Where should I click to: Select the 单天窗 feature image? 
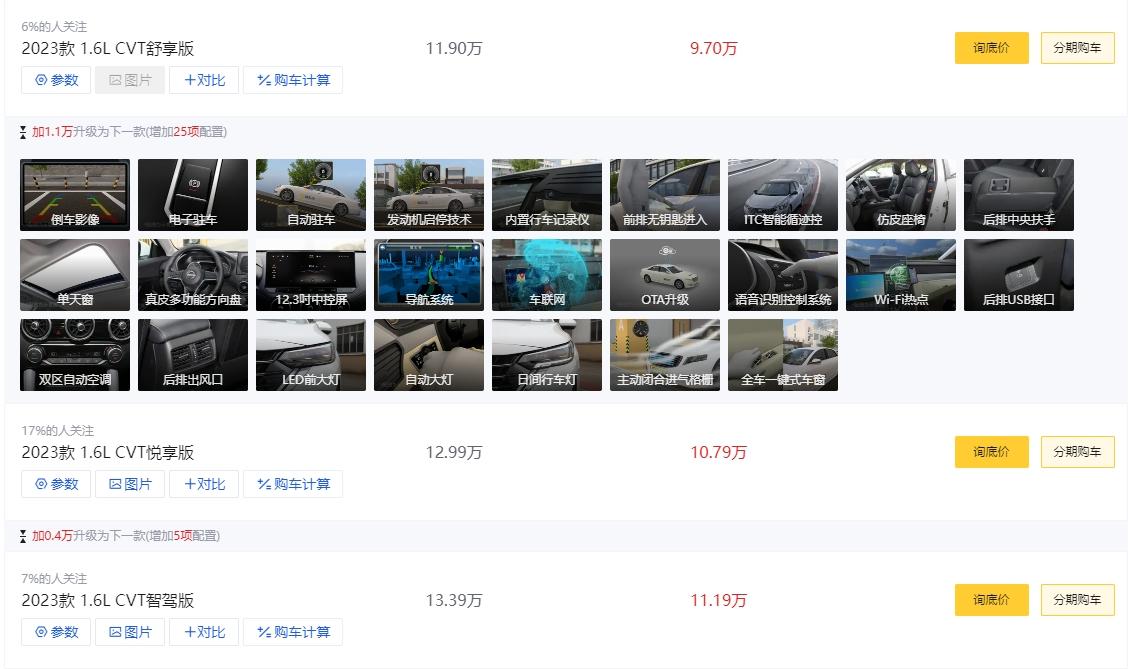tap(75, 275)
